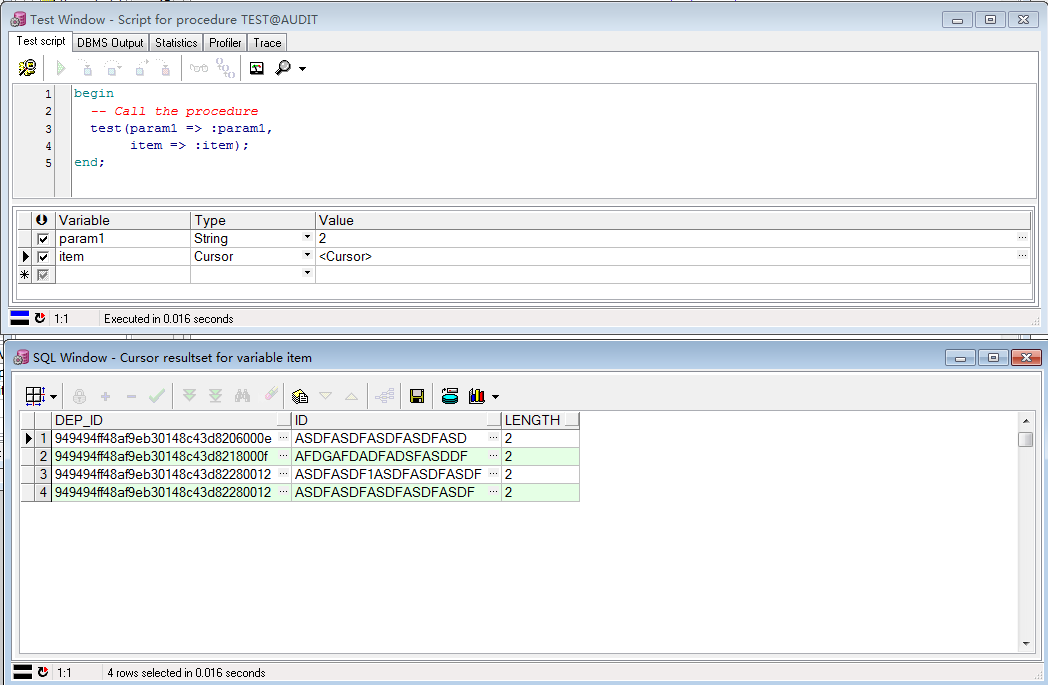Click the monitor chart icon in test toolbar
Viewport: 1048px width, 685px height.
pyautogui.click(x=257, y=68)
